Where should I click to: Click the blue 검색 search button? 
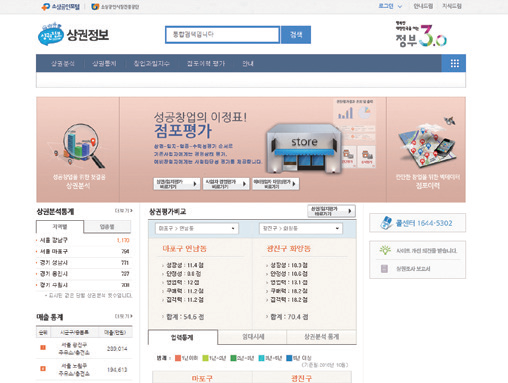(x=296, y=35)
